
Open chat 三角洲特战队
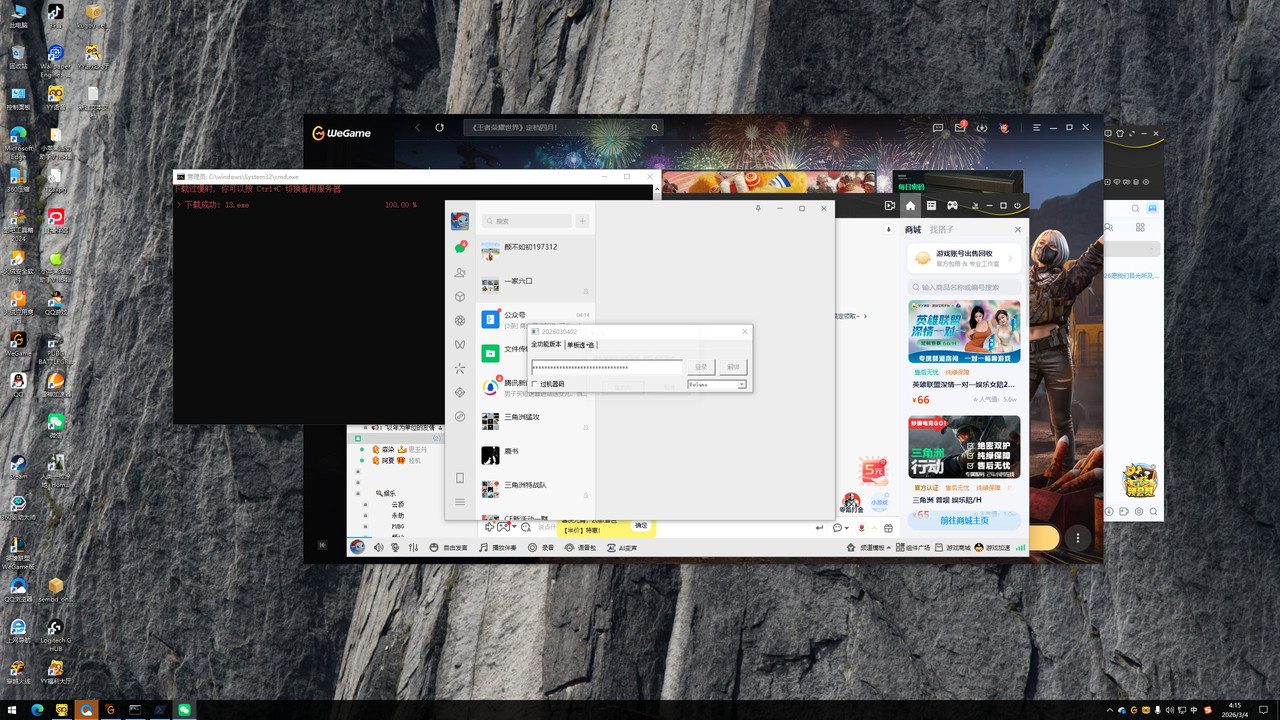point(538,489)
